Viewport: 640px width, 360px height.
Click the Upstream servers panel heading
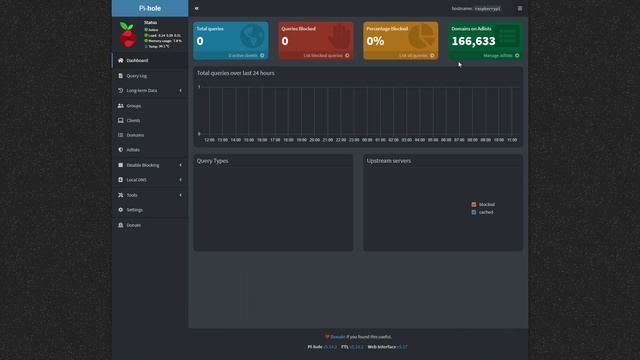(389, 161)
